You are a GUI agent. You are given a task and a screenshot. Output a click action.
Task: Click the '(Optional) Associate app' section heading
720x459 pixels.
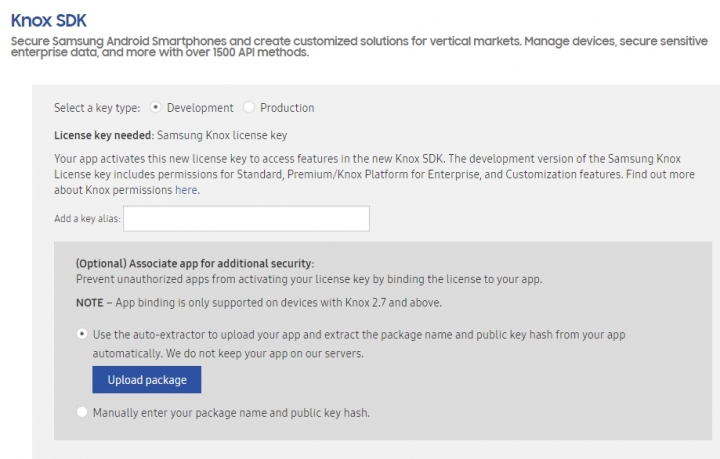click(195, 263)
